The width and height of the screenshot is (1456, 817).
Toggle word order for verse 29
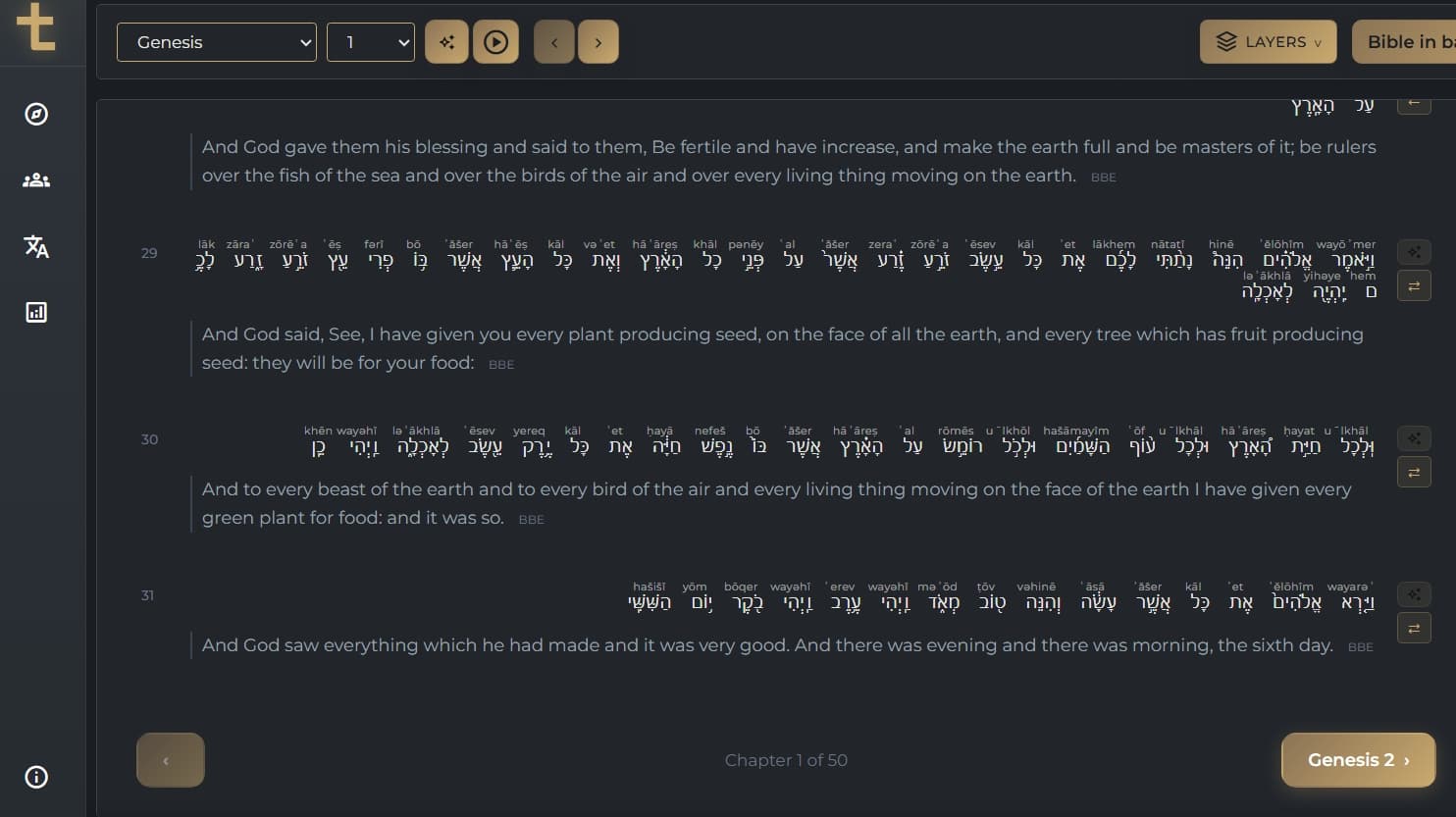tap(1414, 285)
